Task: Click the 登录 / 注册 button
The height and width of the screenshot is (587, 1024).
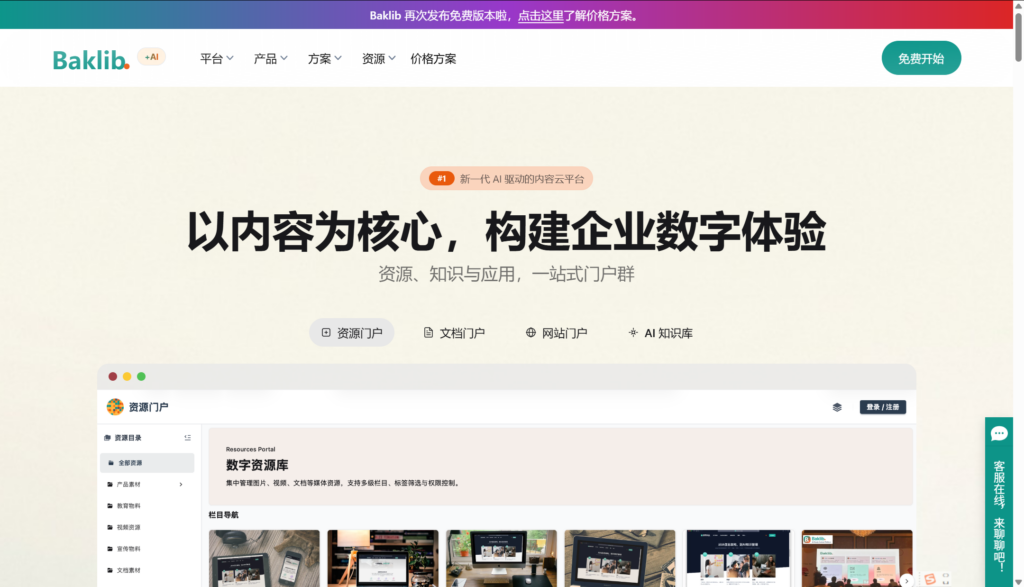Action: pyautogui.click(x=882, y=407)
